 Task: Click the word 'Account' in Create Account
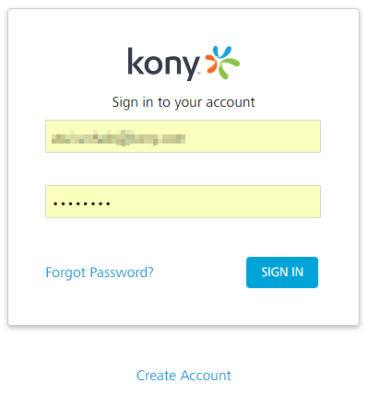(205, 375)
